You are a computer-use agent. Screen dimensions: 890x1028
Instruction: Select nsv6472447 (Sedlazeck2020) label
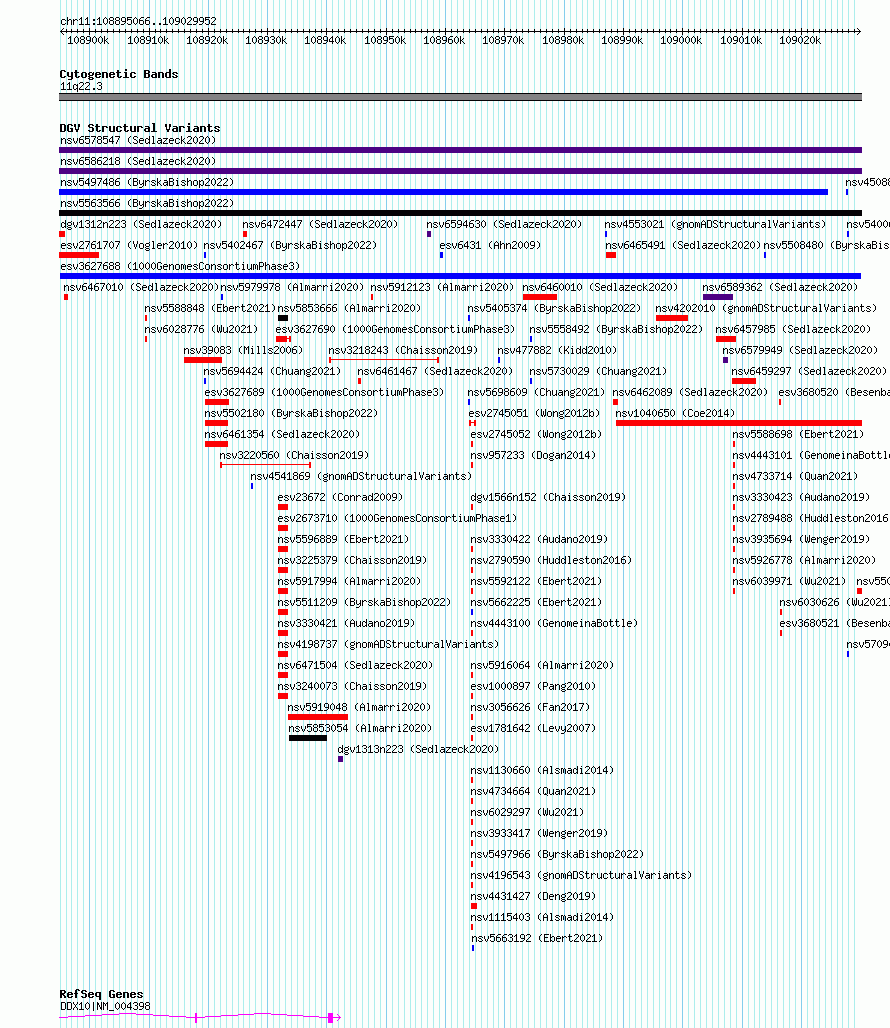320,224
